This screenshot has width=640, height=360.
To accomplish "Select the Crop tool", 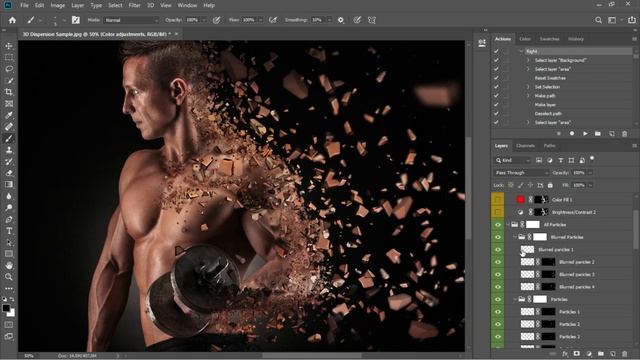I will point(9,92).
